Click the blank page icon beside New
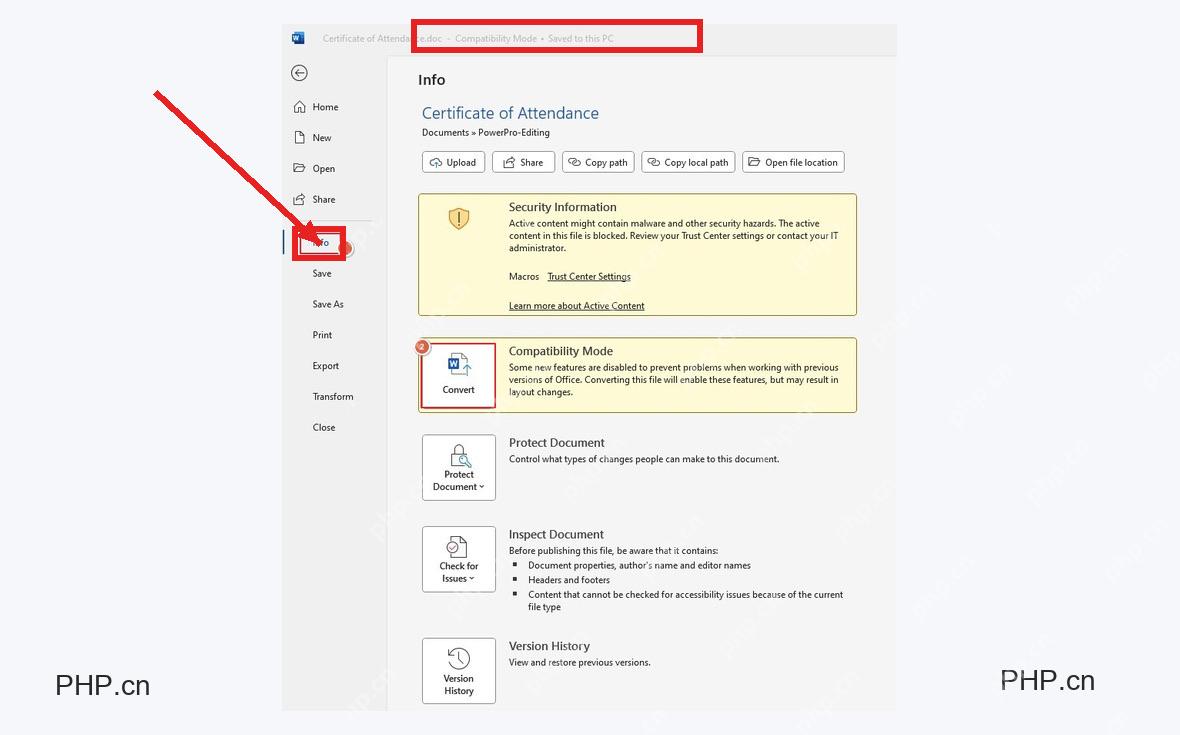Viewport: 1180px width, 735px height. [x=300, y=138]
